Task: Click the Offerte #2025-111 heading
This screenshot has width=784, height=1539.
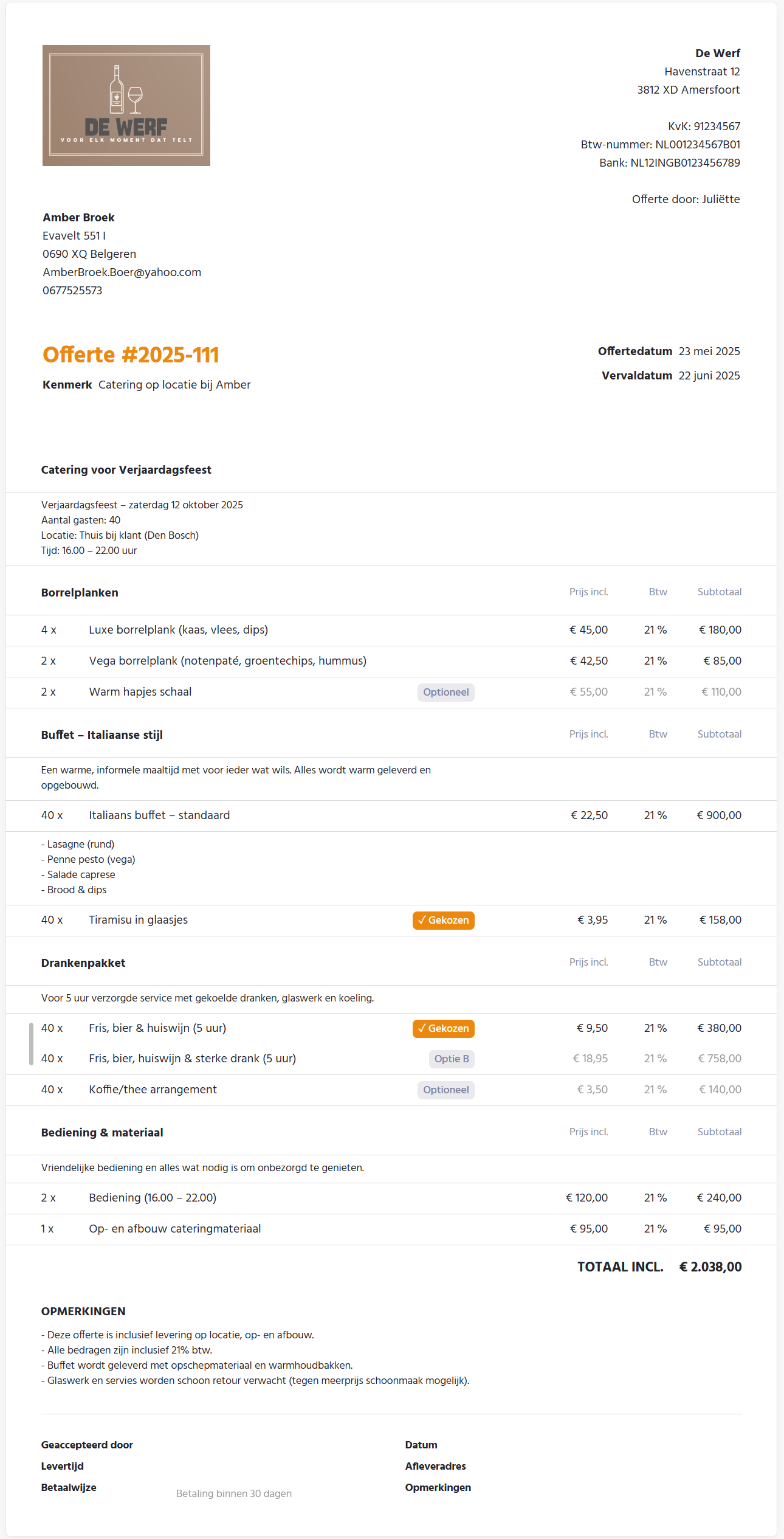Action: pyautogui.click(x=131, y=354)
